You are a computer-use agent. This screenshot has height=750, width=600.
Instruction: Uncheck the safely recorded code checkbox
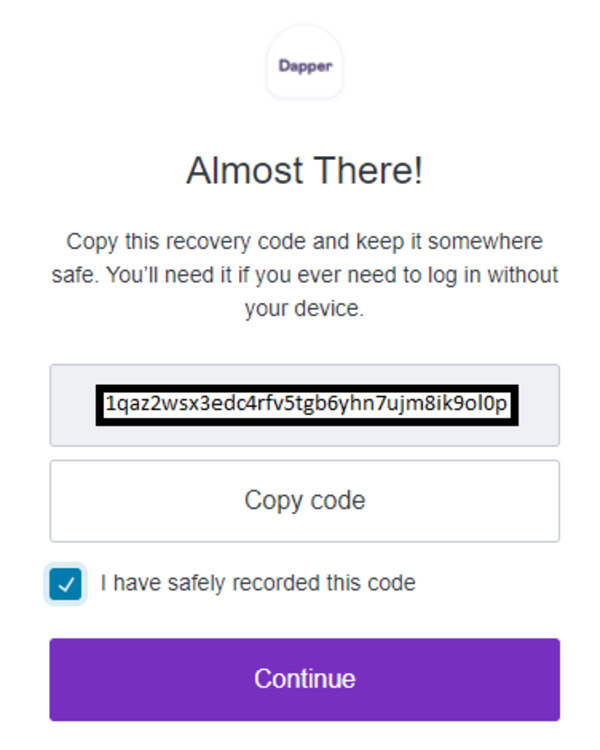click(x=66, y=584)
